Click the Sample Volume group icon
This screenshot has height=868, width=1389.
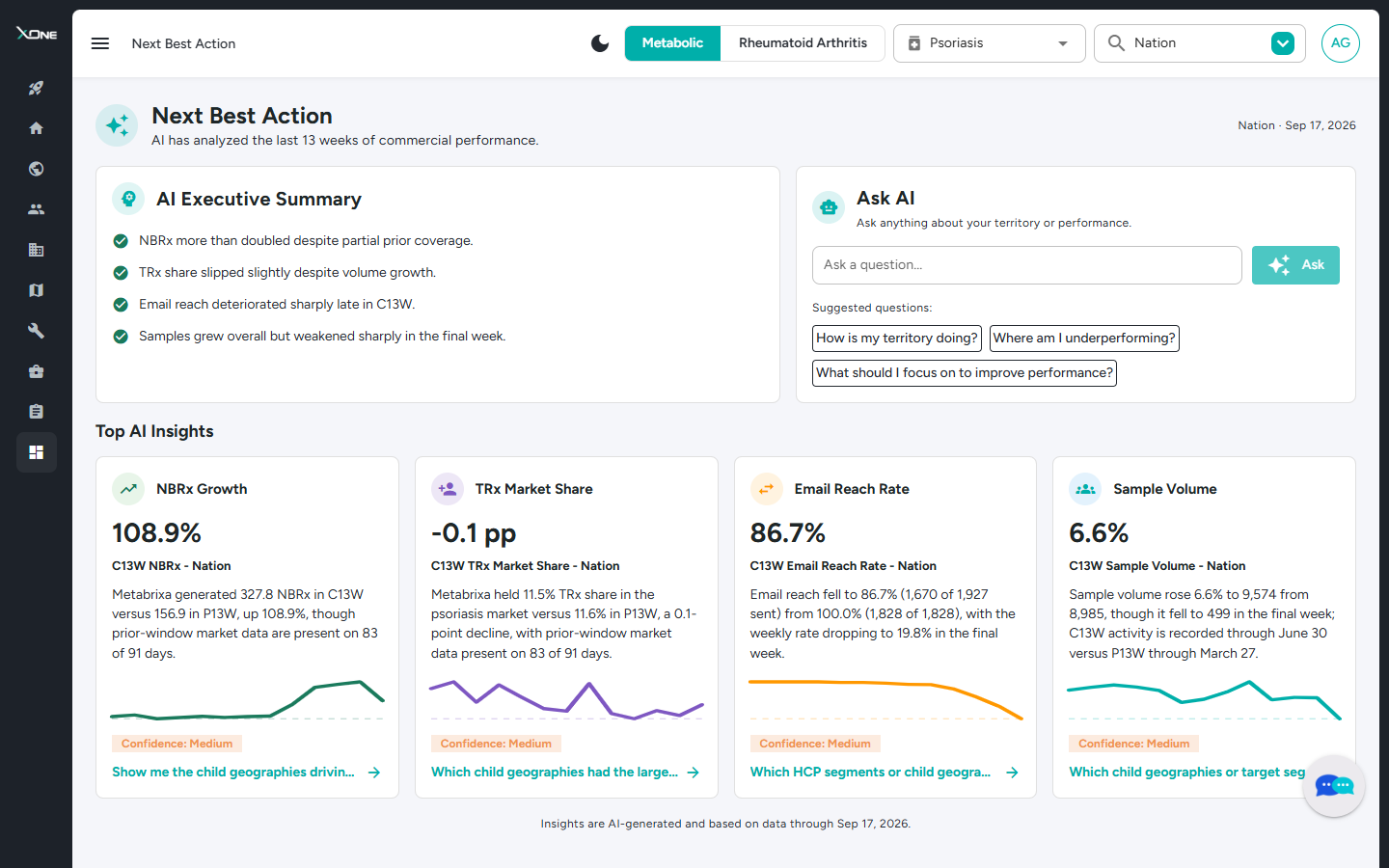[x=1085, y=489]
